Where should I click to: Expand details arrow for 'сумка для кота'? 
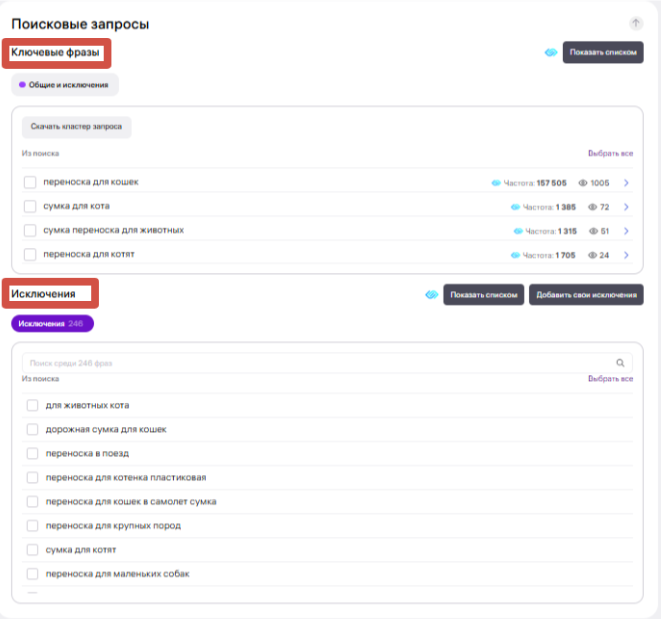626,207
